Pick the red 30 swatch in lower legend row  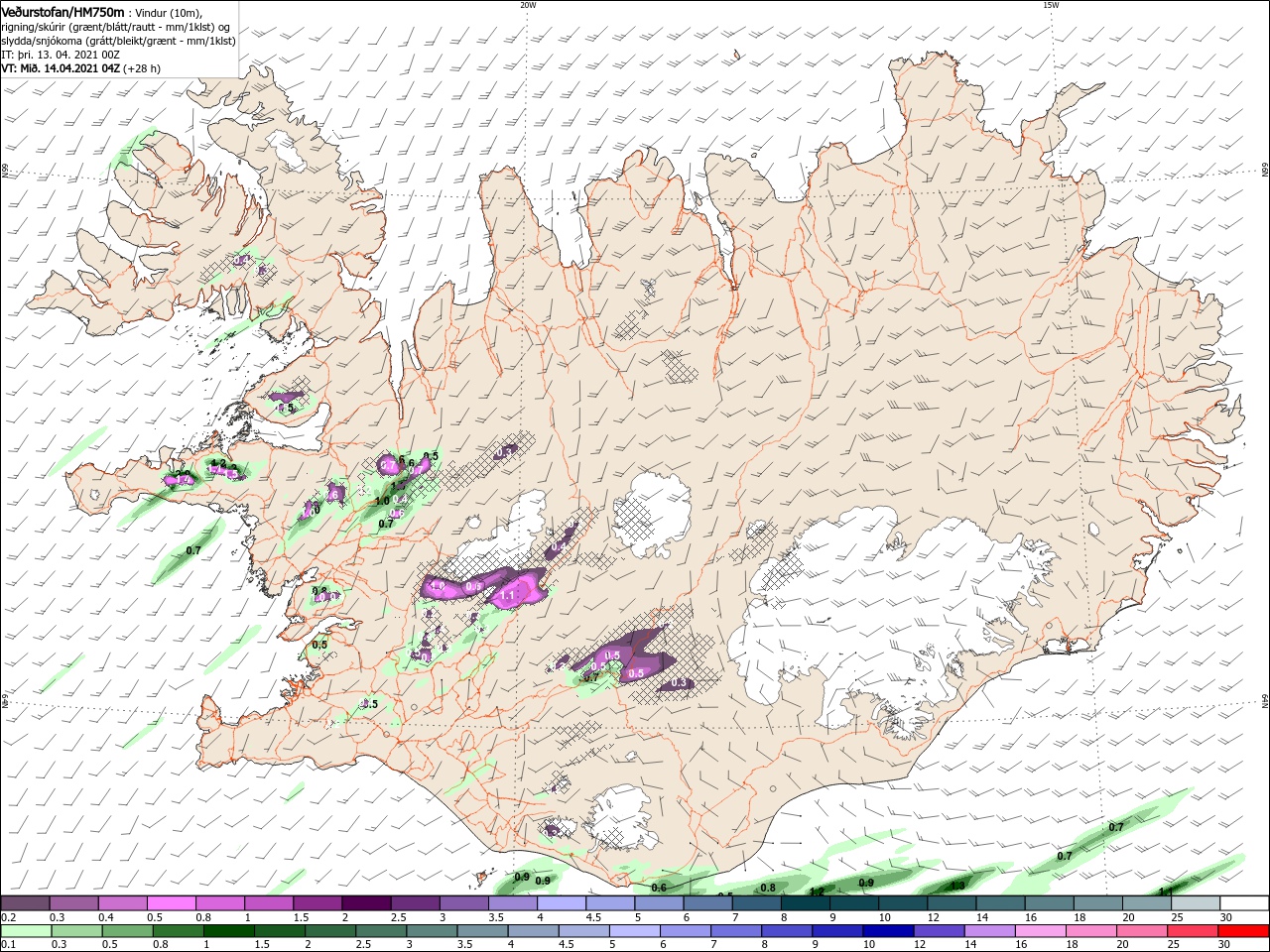(1243, 931)
